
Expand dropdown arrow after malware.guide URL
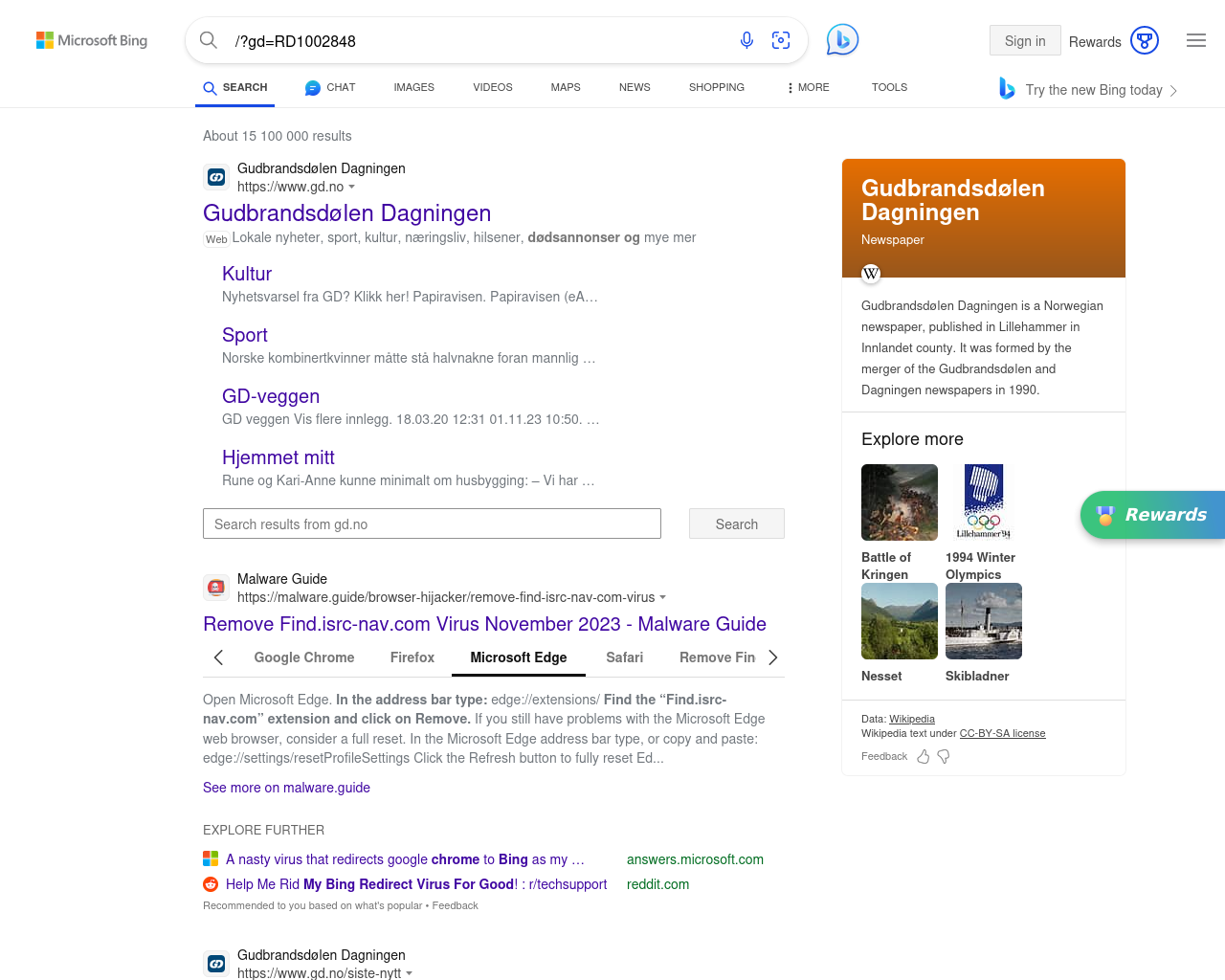coord(663,598)
